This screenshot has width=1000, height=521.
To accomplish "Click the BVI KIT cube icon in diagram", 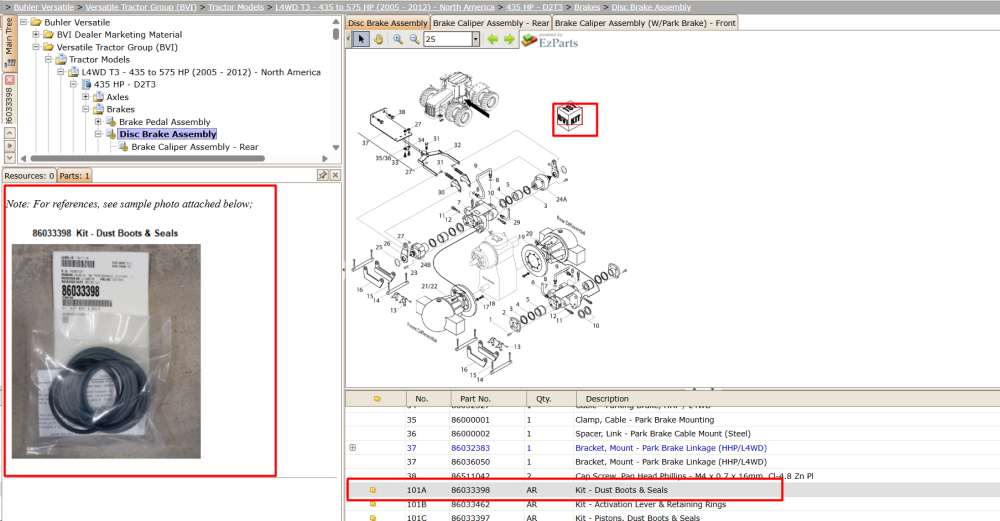I will click(x=569, y=117).
